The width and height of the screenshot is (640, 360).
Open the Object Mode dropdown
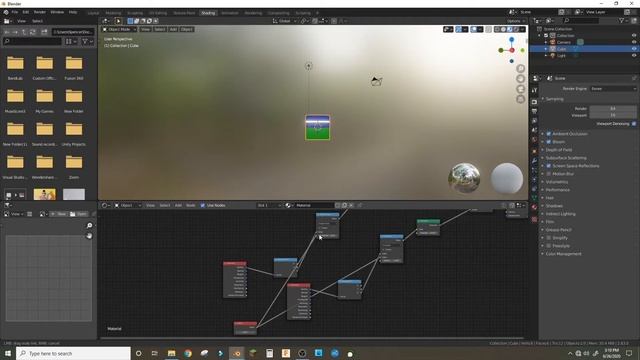(x=119, y=29)
